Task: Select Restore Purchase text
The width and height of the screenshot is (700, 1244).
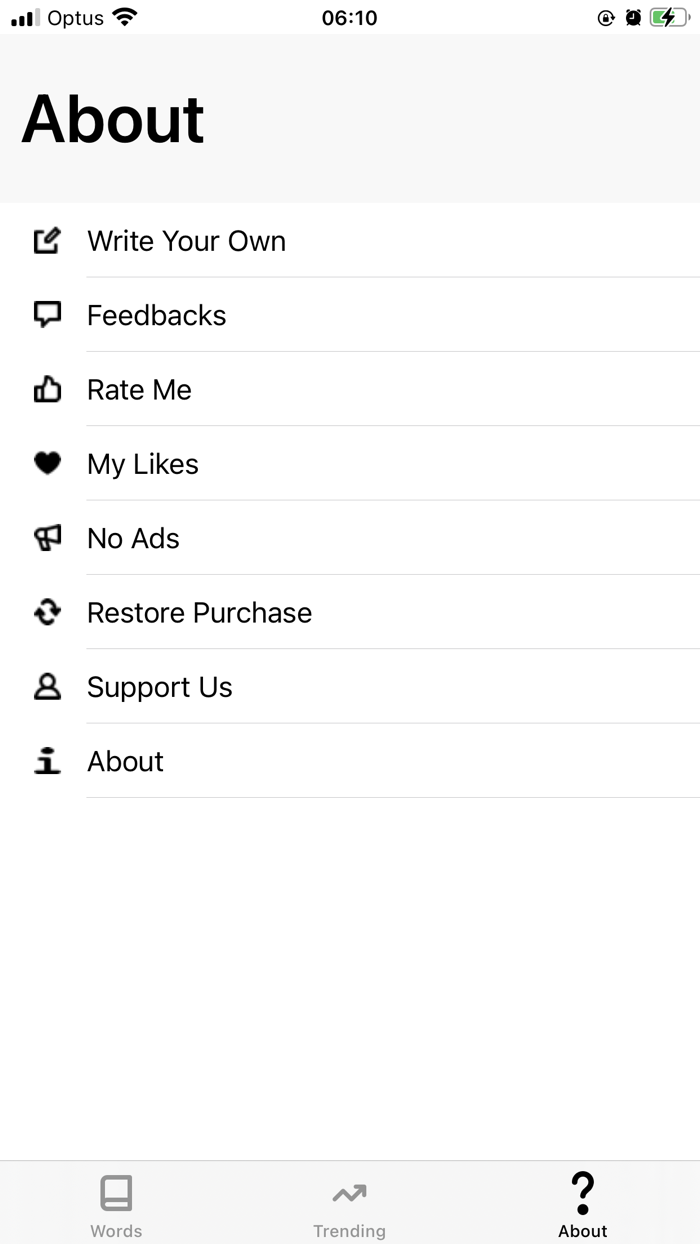Action: 199,612
